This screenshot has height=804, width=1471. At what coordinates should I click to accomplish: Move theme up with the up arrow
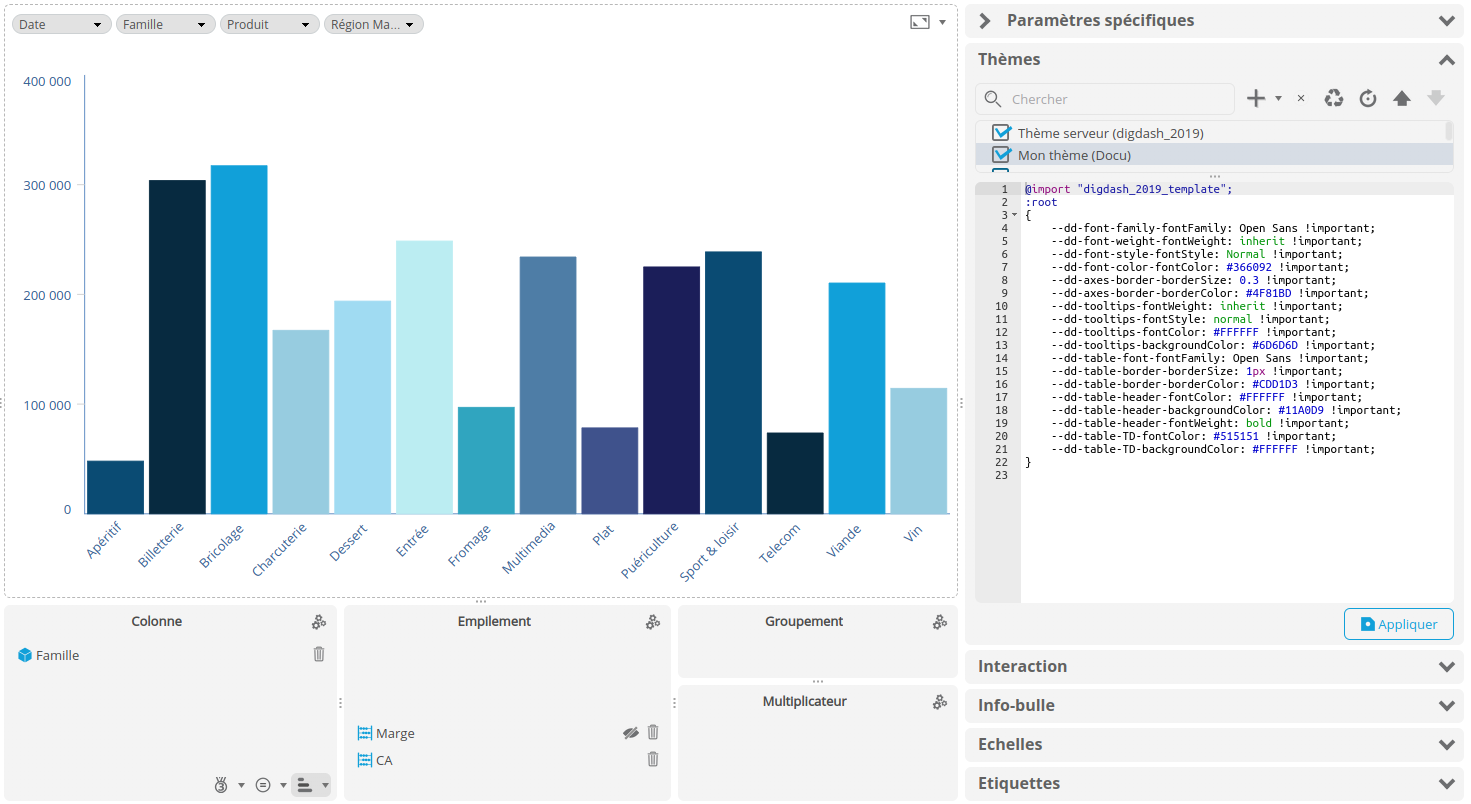(x=1402, y=98)
